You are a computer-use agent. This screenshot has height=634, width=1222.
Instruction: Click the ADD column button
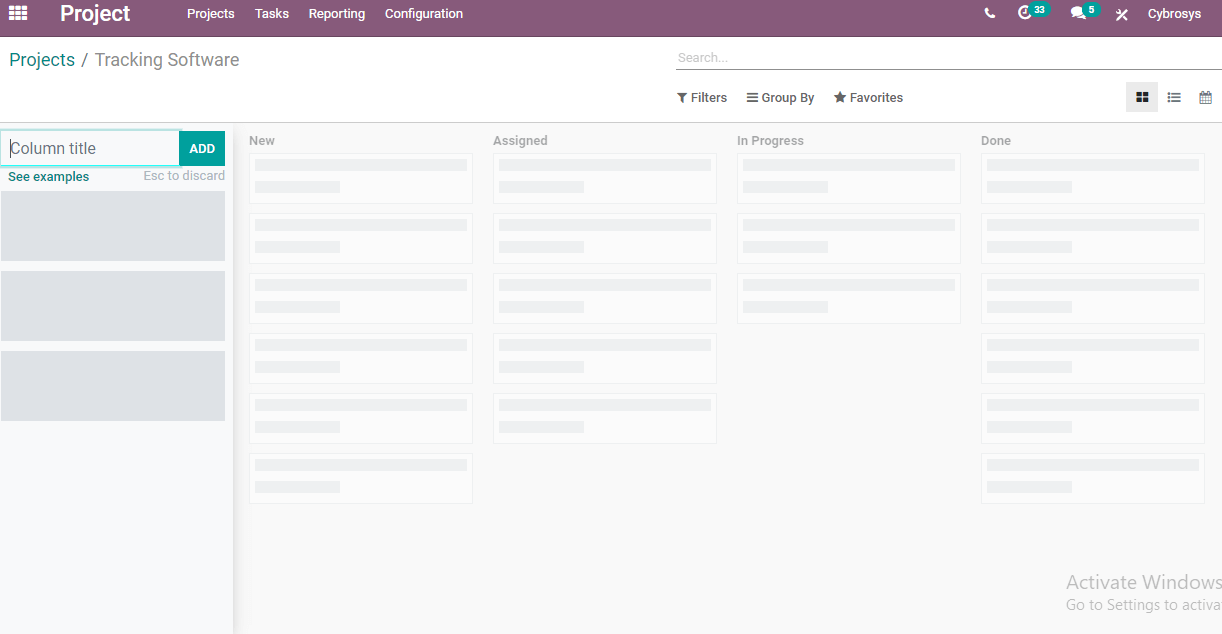202,148
